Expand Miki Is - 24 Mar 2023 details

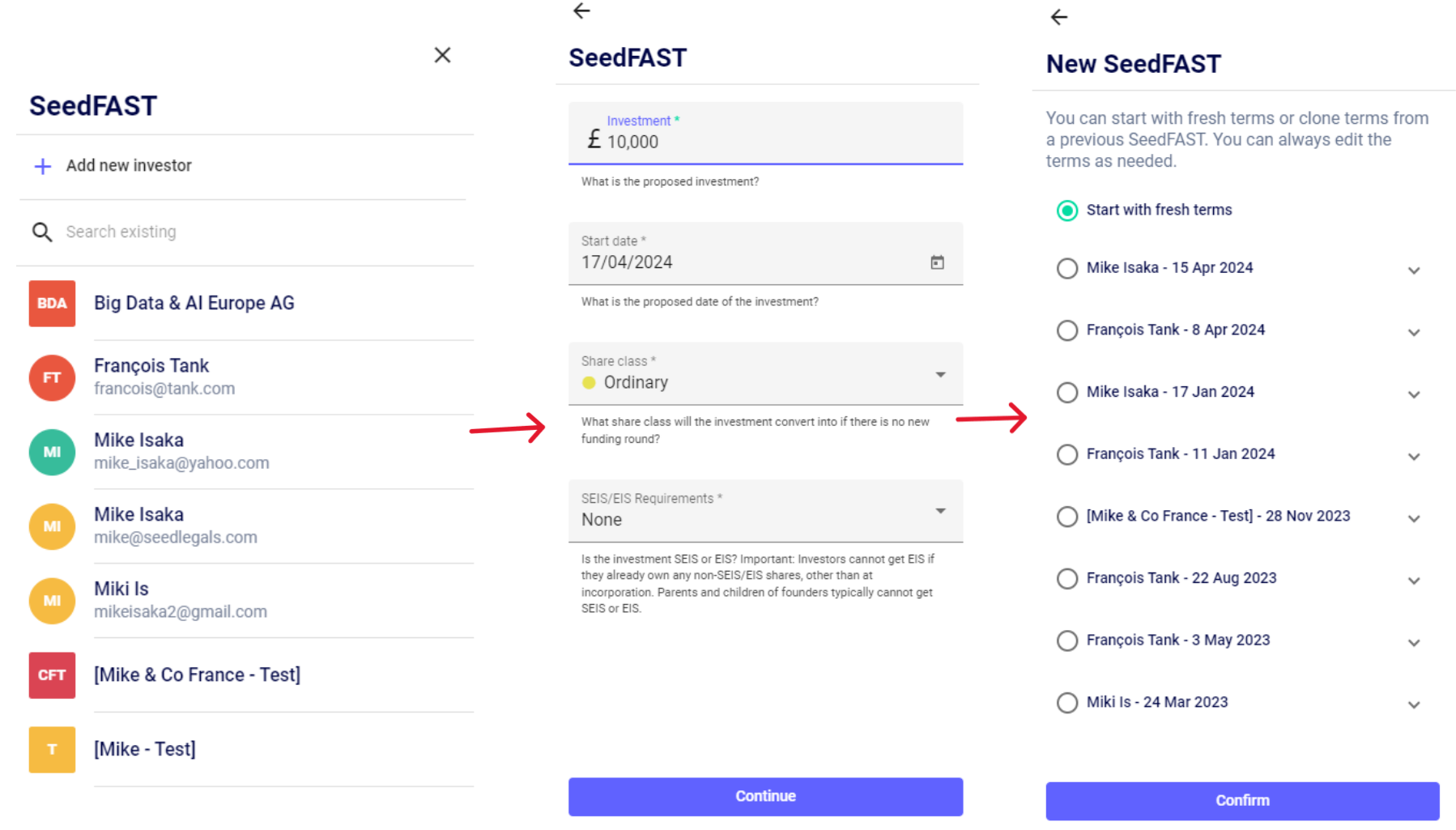point(1414,704)
